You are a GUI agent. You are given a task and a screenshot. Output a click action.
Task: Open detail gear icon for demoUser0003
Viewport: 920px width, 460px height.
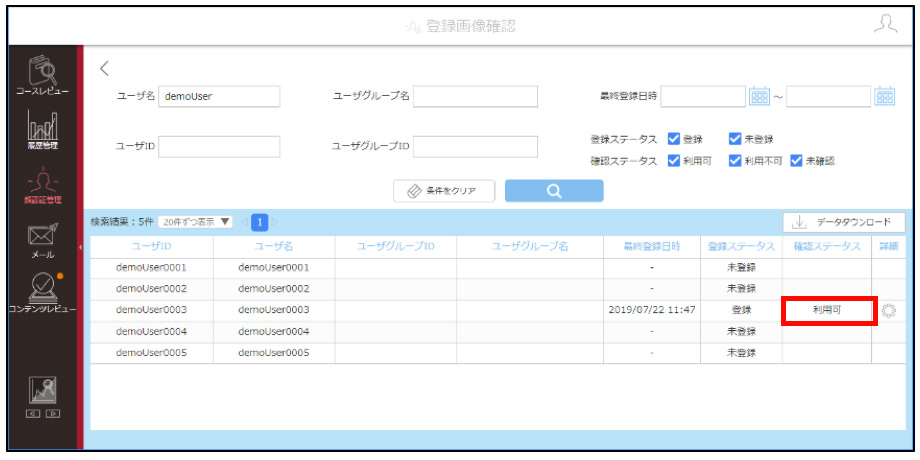tap(889, 311)
